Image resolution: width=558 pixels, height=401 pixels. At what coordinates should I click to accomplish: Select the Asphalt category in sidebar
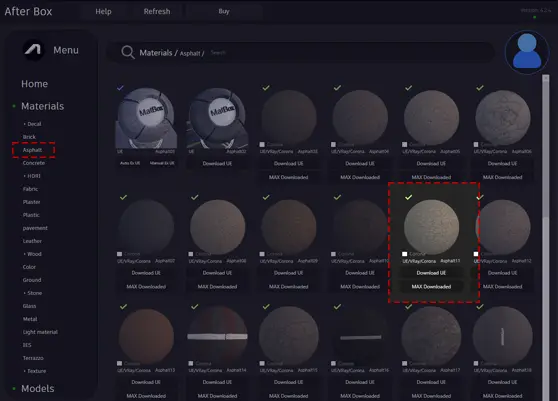coord(32,150)
